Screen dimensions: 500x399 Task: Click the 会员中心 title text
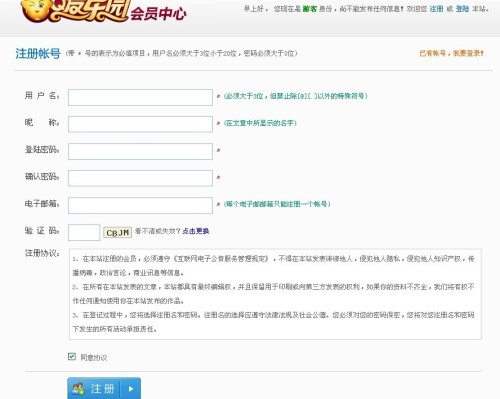pos(158,14)
